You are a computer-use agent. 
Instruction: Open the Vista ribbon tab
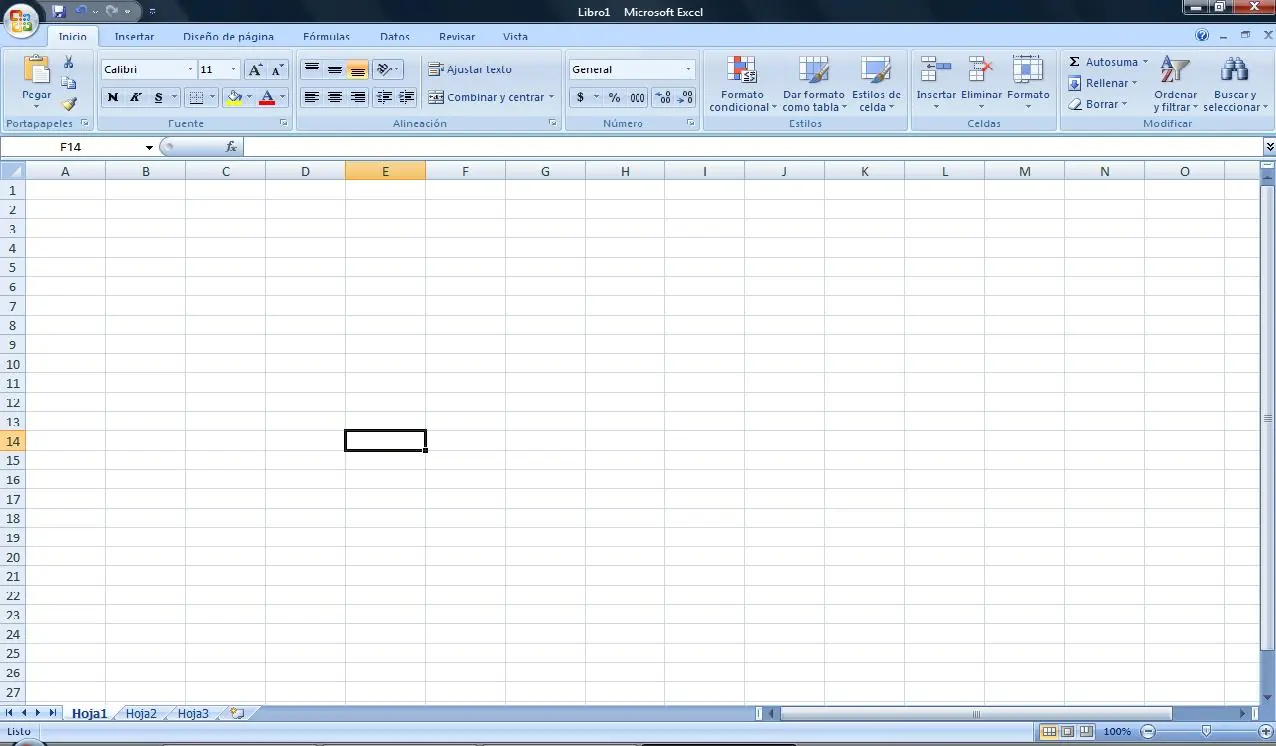coord(515,37)
